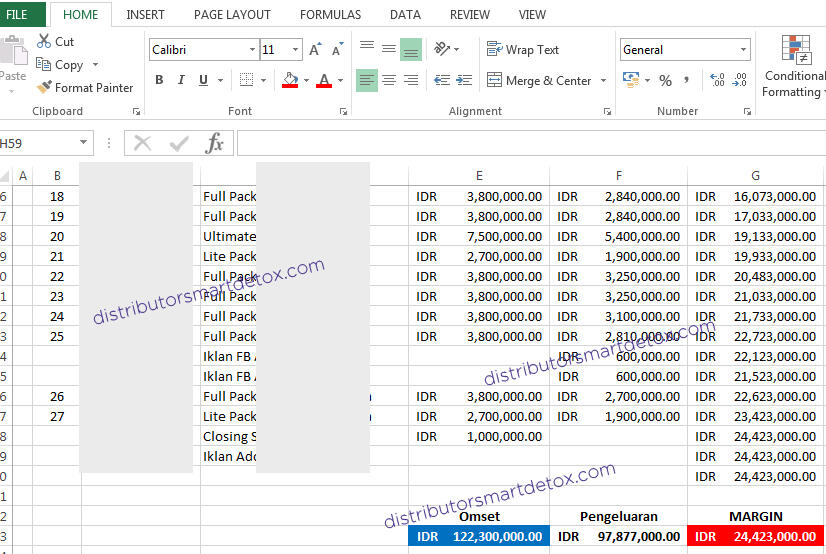
Task: Open the Name Box dropdown arrow
Action: [83, 142]
